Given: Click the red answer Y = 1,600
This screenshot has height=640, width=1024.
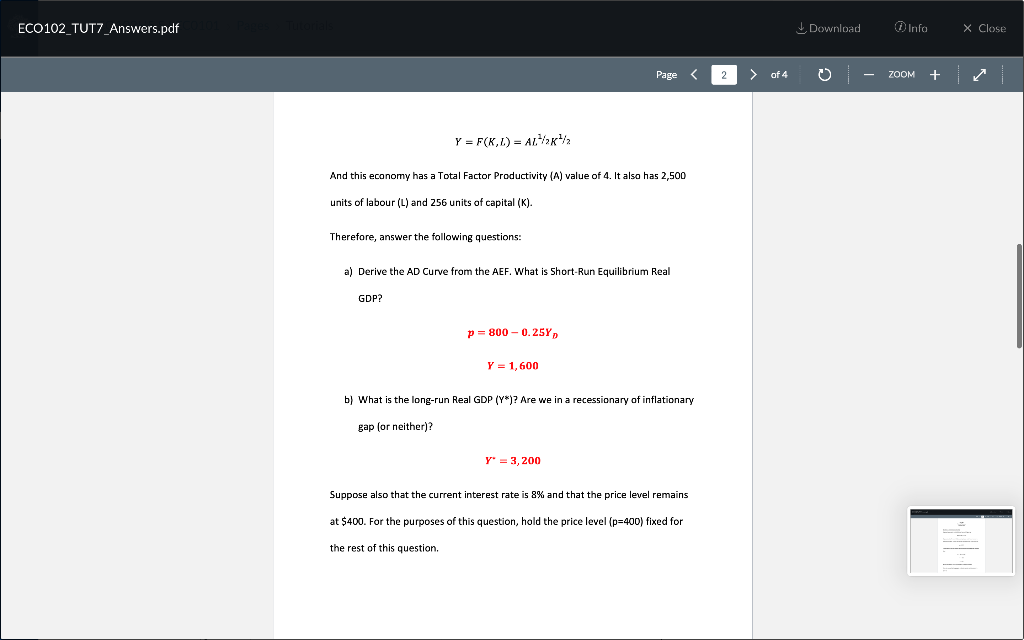Looking at the screenshot, I should pos(512,365).
